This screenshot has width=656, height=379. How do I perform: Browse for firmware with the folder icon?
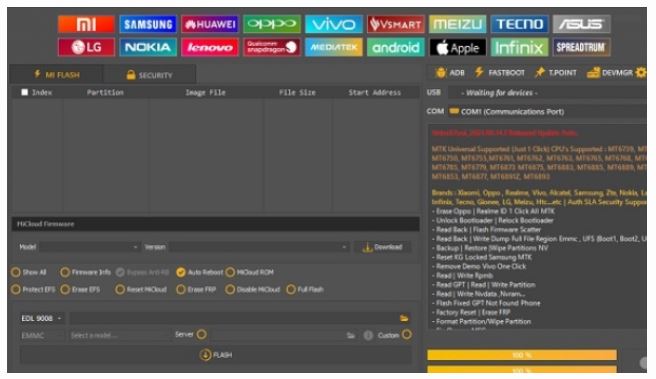[x=404, y=318]
